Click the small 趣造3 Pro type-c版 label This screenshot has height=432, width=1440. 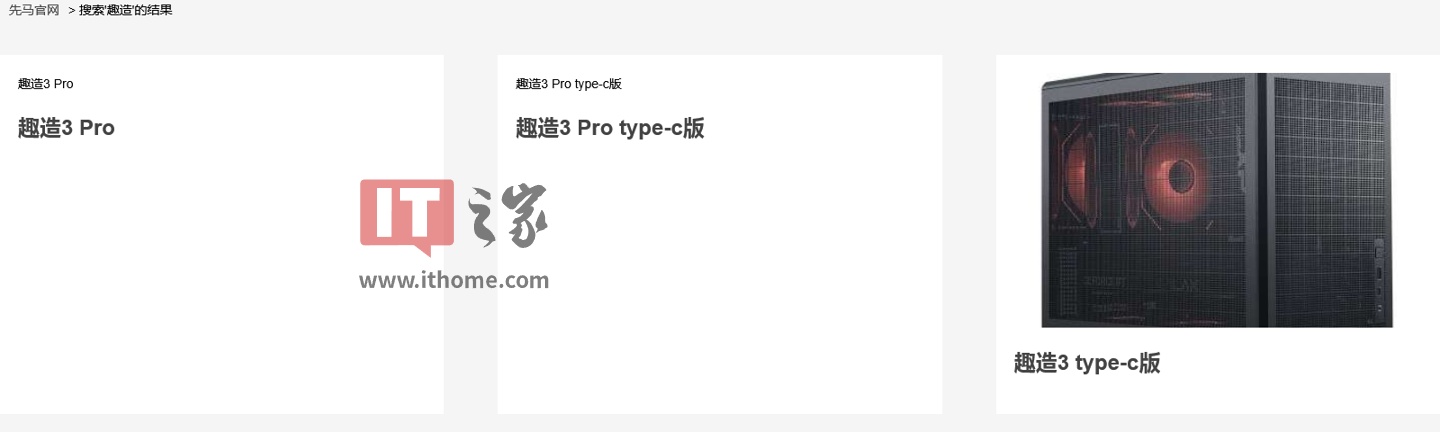tap(569, 84)
